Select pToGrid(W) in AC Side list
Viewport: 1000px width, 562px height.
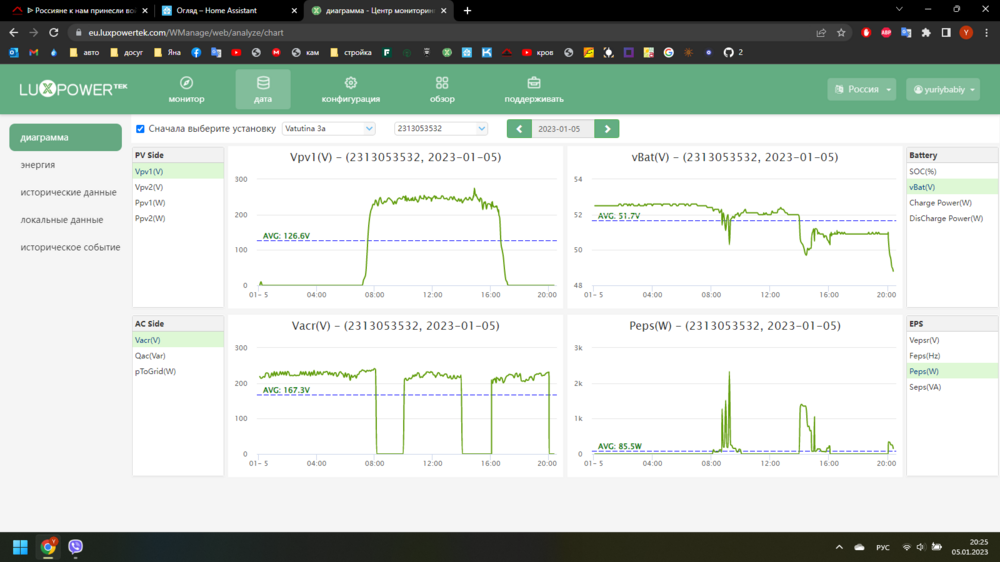coord(155,372)
